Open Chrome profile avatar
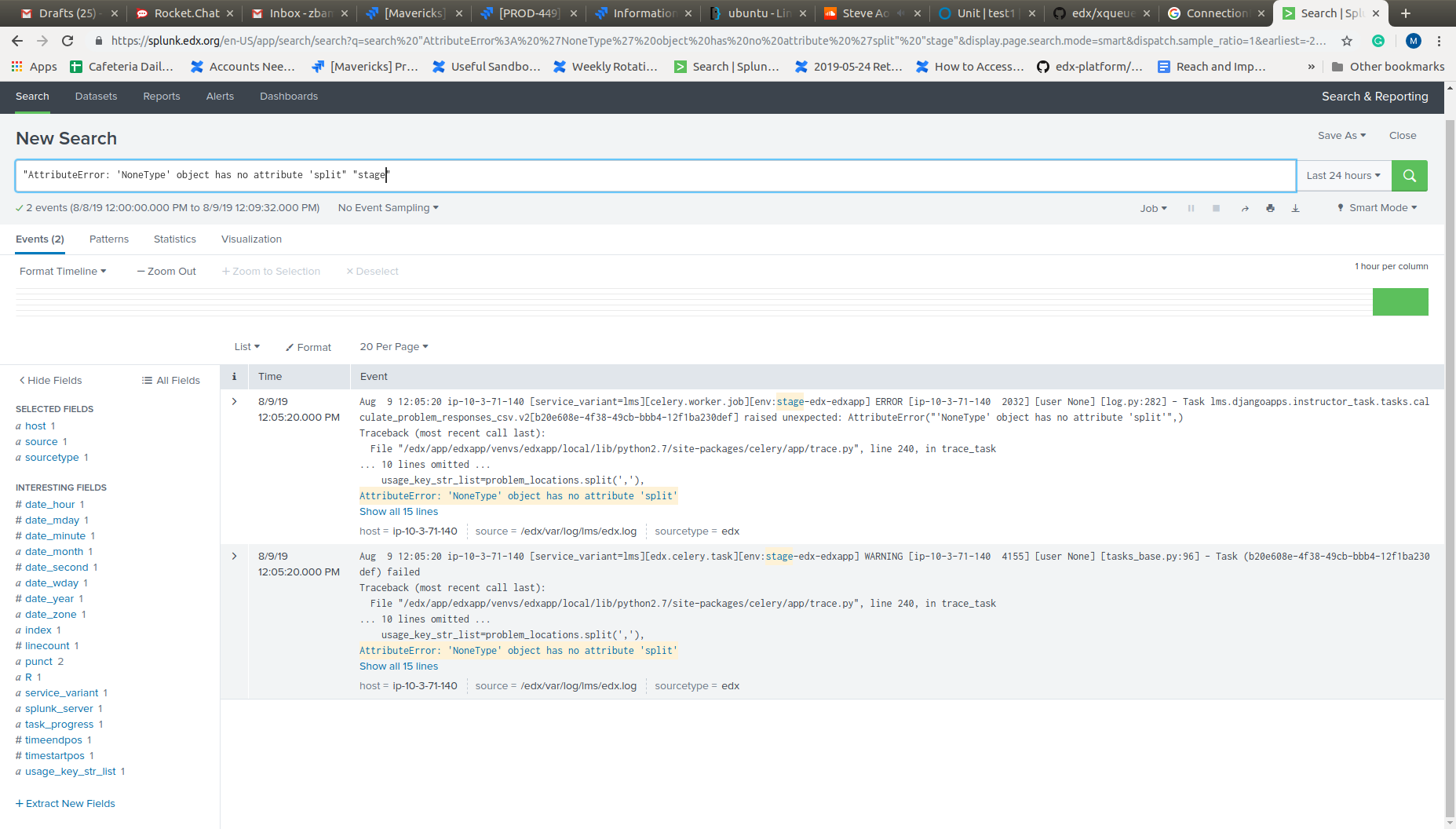Screen dimensions: 1456x829 point(1413,41)
